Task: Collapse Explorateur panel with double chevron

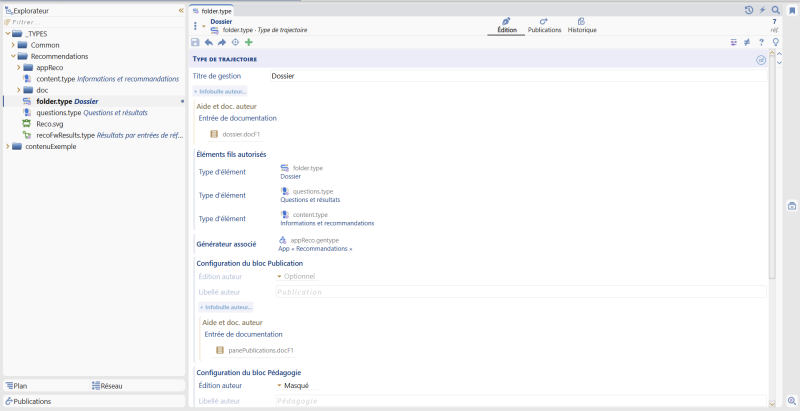Action: 181,10
